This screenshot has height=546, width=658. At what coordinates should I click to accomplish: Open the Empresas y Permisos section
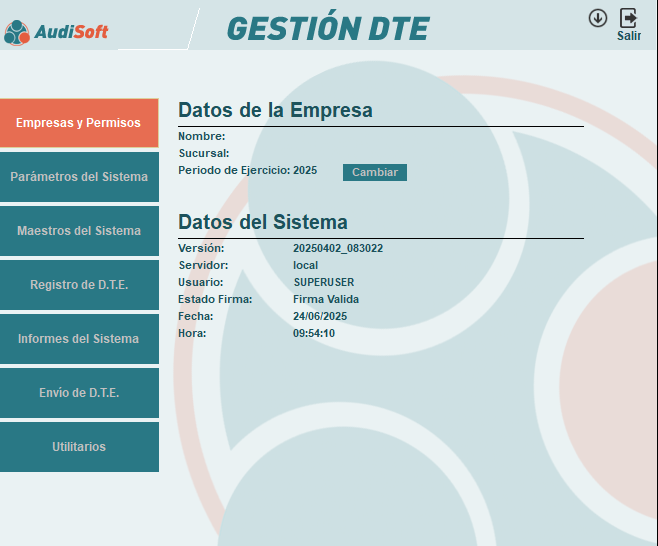79,123
